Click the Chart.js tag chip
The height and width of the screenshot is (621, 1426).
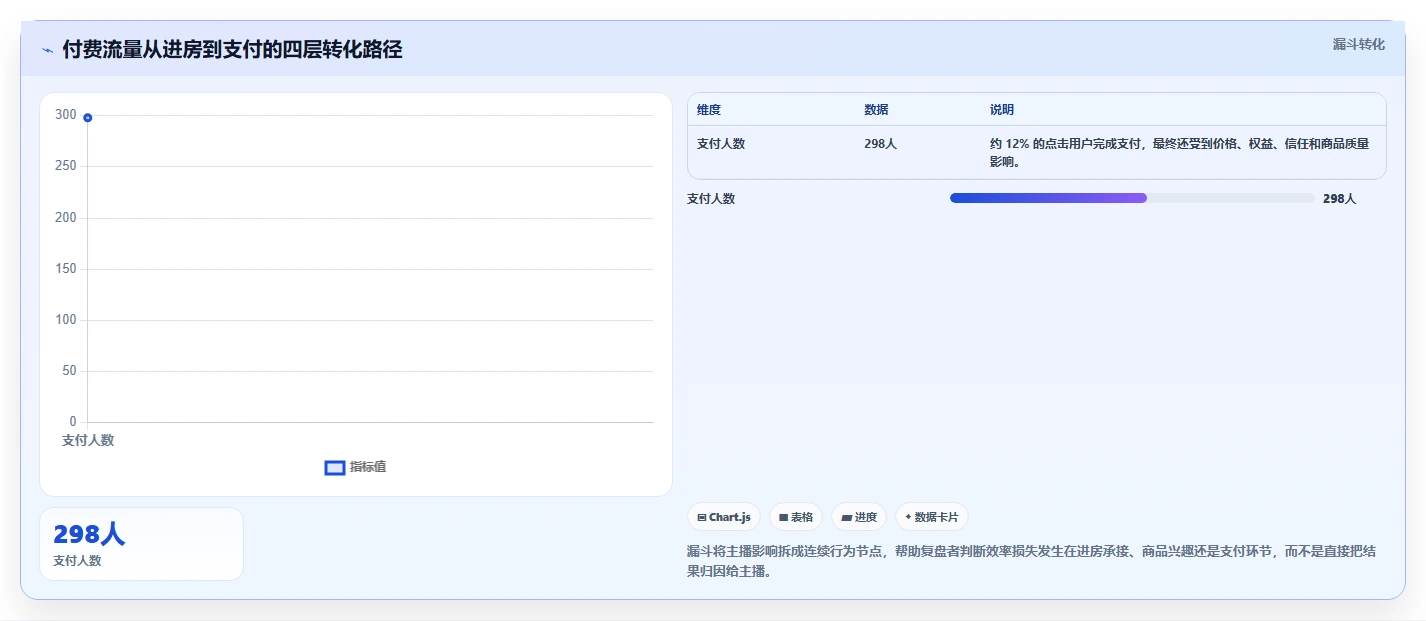click(724, 517)
